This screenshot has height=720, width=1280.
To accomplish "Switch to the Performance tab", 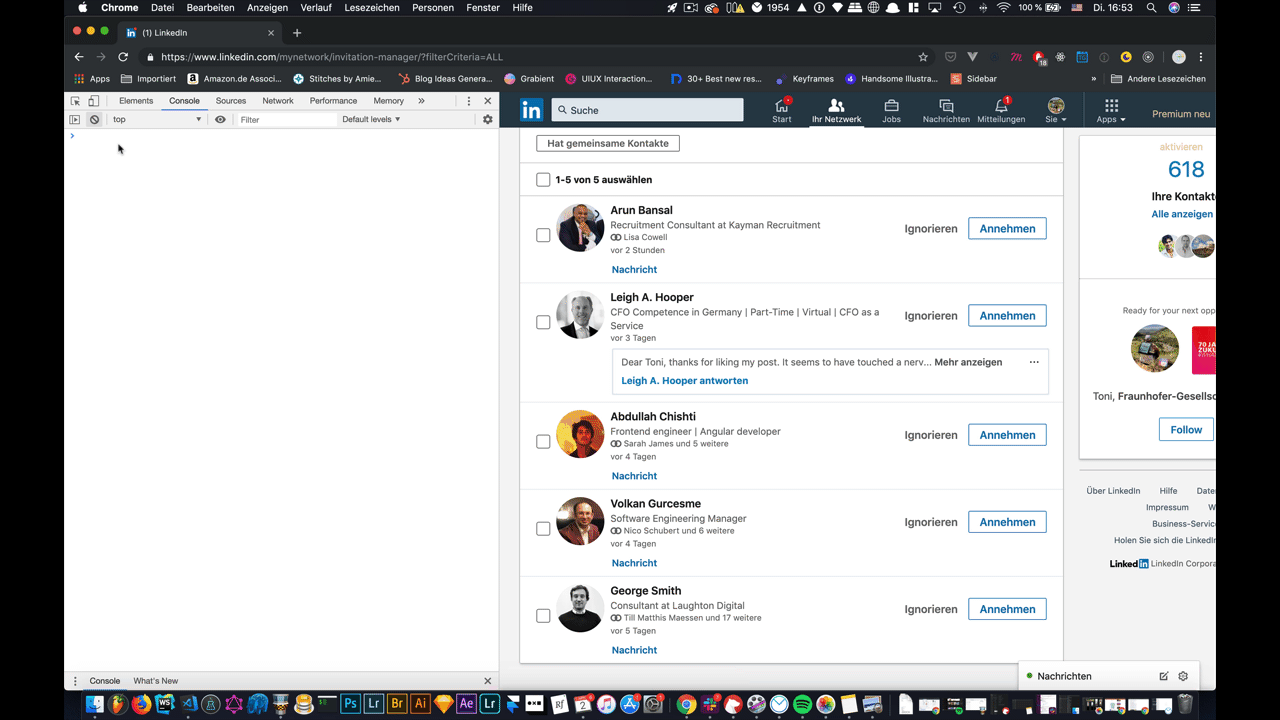I will click(x=333, y=101).
